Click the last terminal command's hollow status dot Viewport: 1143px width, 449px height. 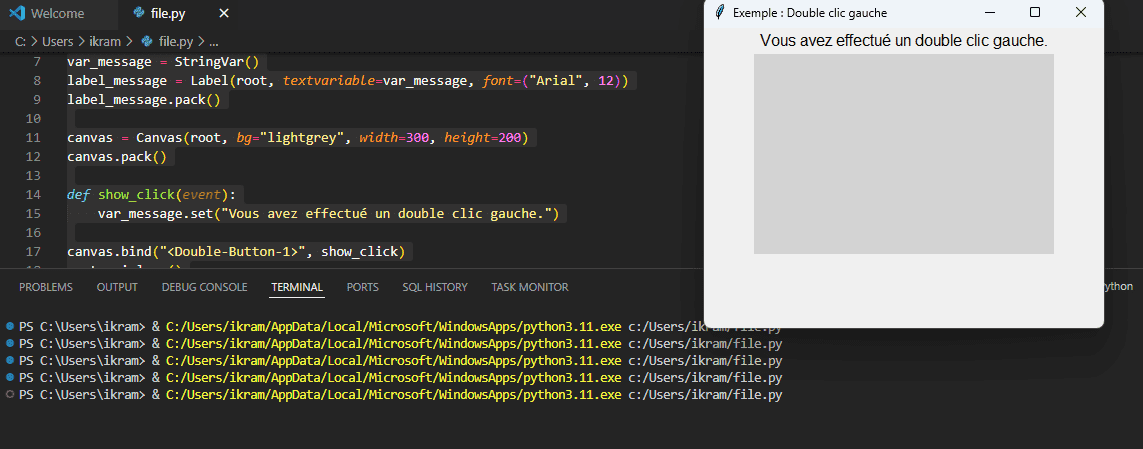(9, 394)
